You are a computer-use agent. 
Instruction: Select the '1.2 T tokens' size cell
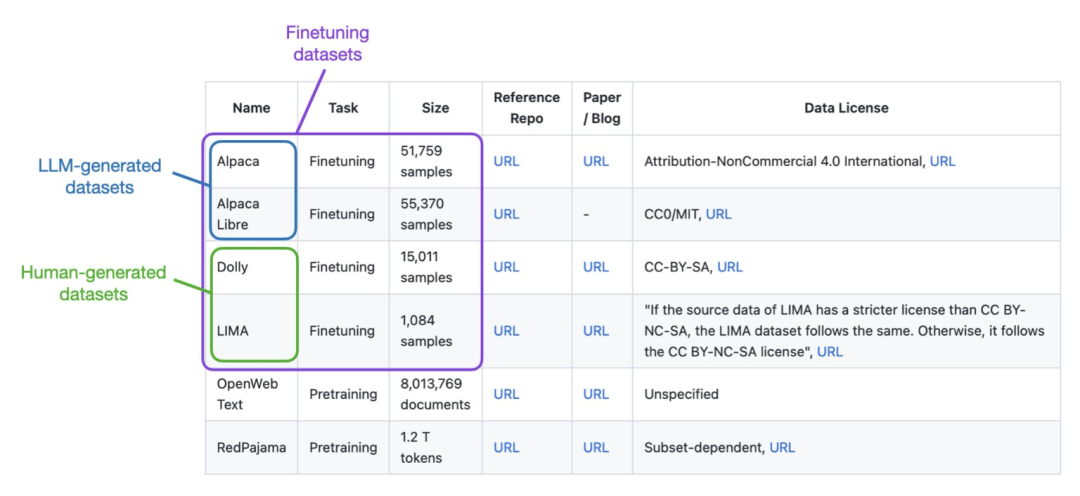pos(435,447)
